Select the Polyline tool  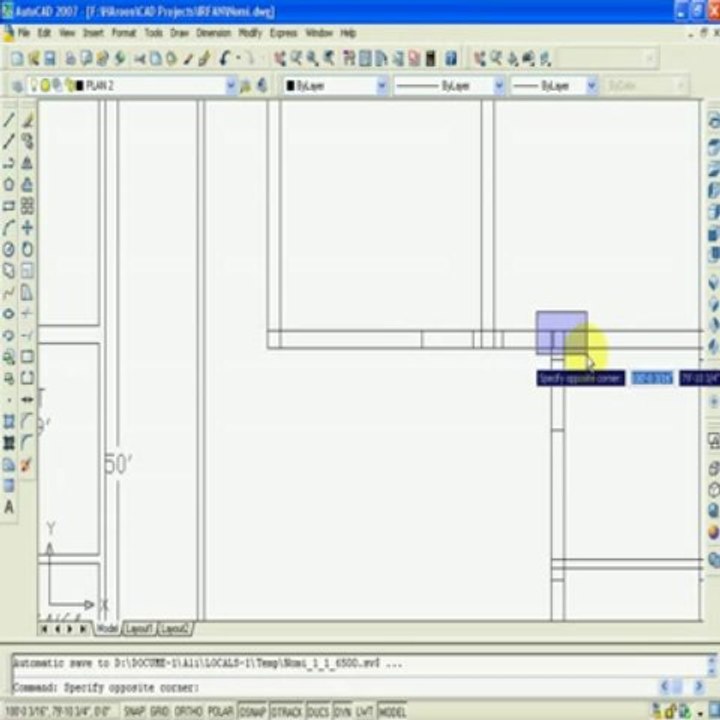point(9,163)
